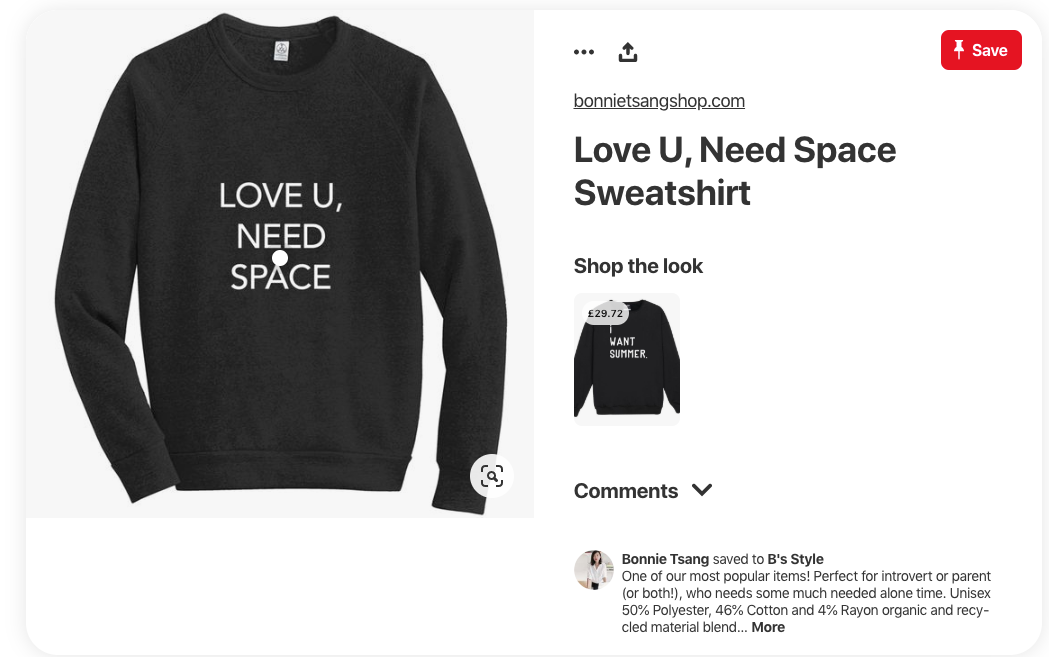Click the brand label on sweatshirt collar
Viewport: 1049px width, 657px height.
(282, 51)
